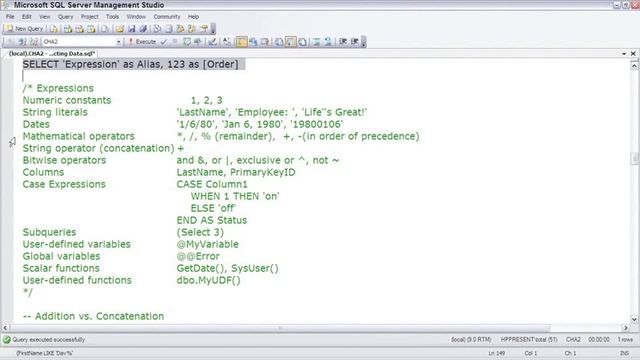Open the active files dropdown arrow
Screen dimensions: 640x360
click(624, 53)
